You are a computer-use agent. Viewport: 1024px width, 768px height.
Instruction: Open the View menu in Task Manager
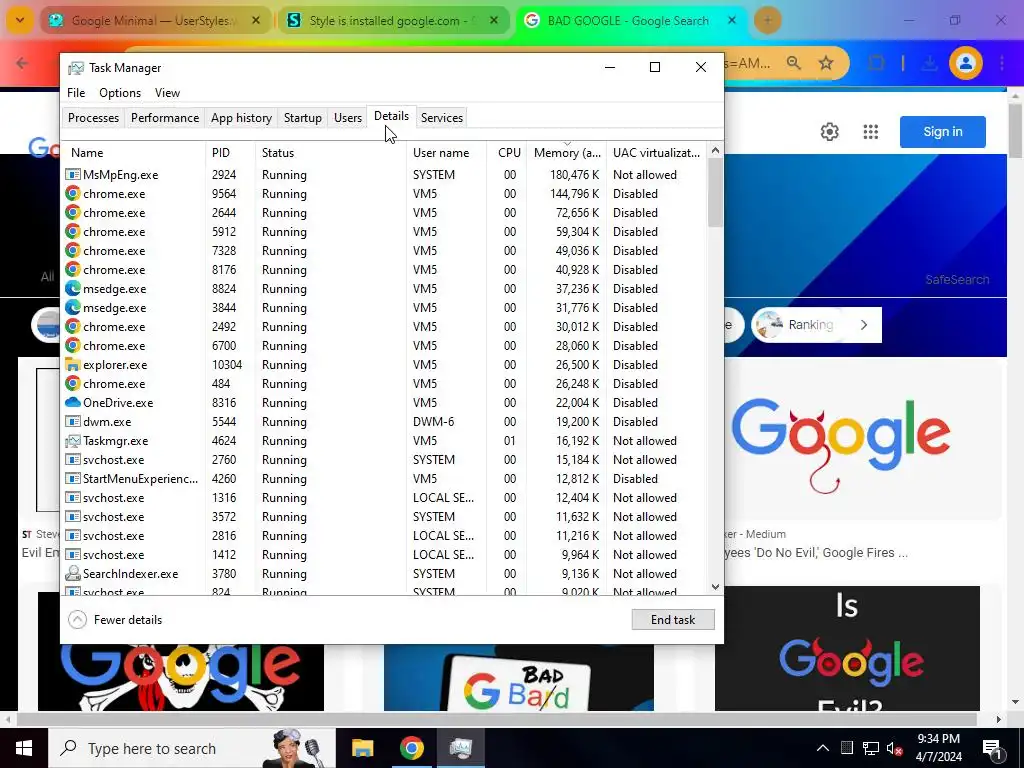[167, 93]
